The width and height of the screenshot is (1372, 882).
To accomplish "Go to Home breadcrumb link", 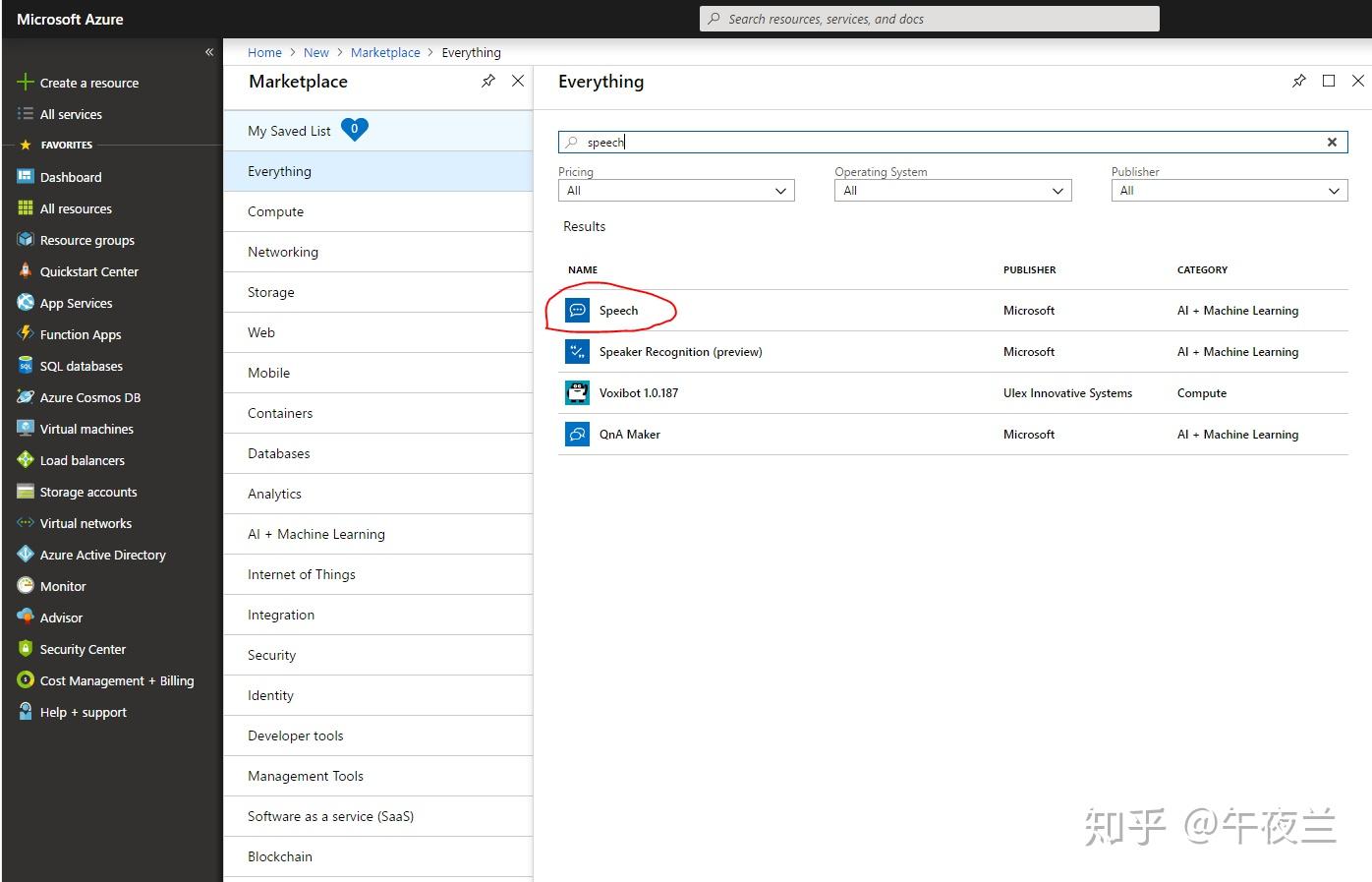I will [264, 53].
